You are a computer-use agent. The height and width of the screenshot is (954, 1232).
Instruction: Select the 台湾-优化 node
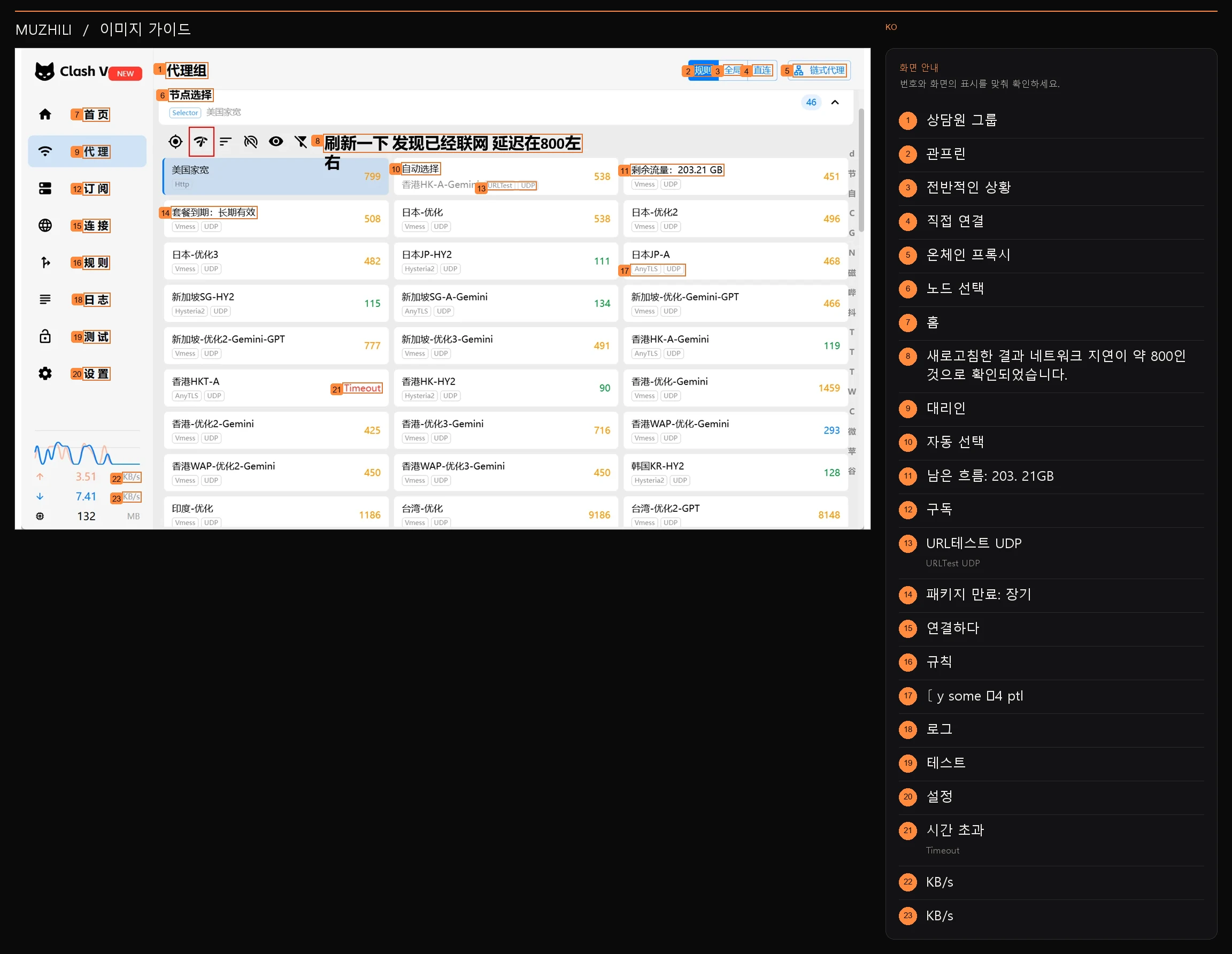[505, 513]
